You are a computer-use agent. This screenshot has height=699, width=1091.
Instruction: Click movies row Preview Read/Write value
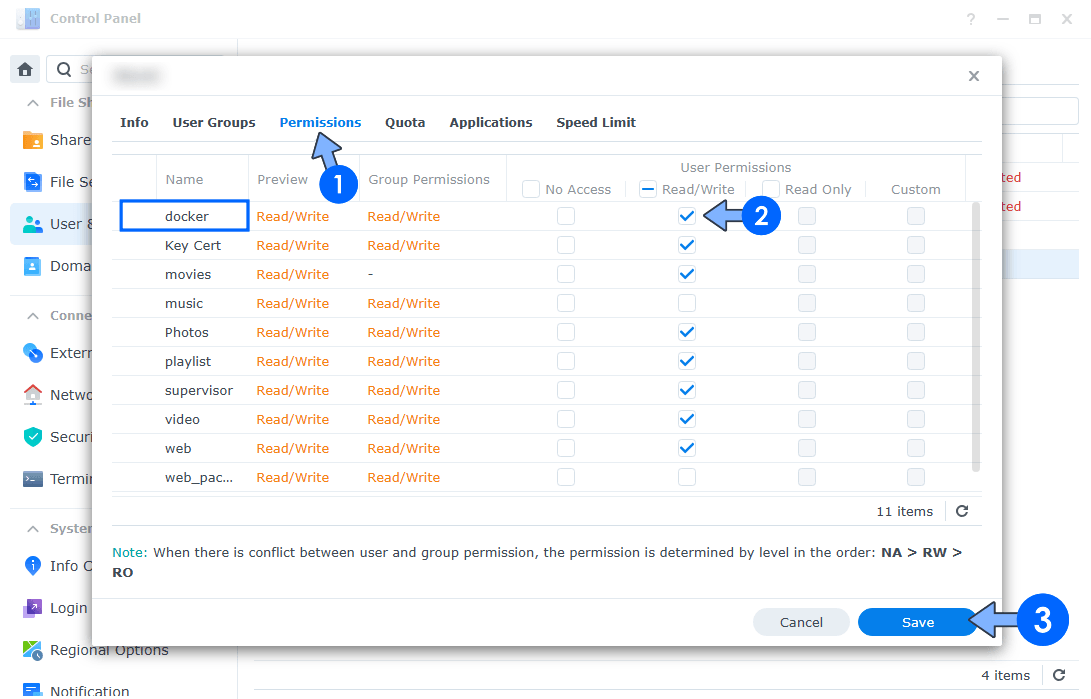coord(292,274)
